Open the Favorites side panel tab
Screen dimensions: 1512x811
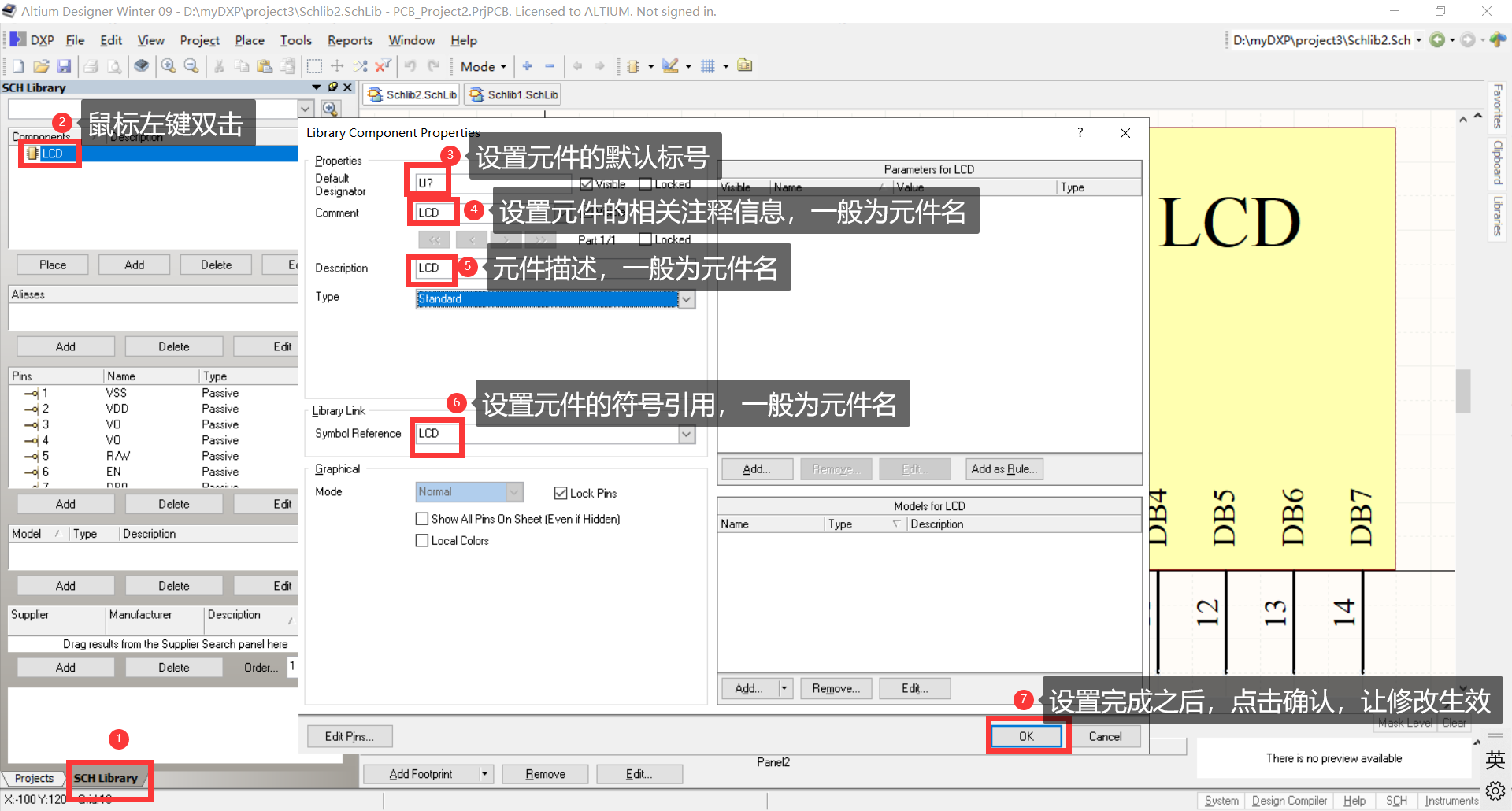(x=1498, y=106)
